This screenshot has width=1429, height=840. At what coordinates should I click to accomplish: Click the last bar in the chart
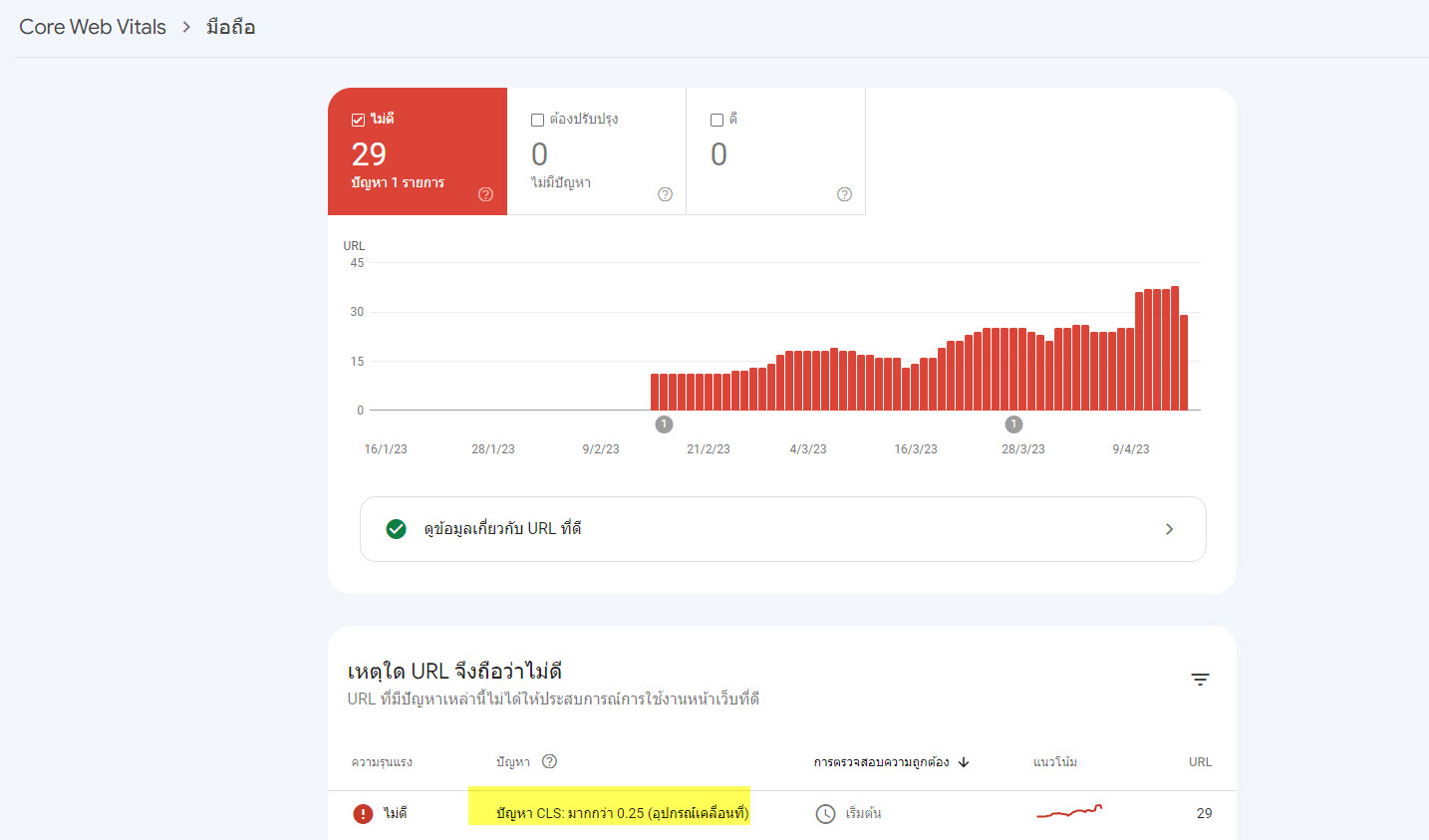pyautogui.click(x=1184, y=363)
